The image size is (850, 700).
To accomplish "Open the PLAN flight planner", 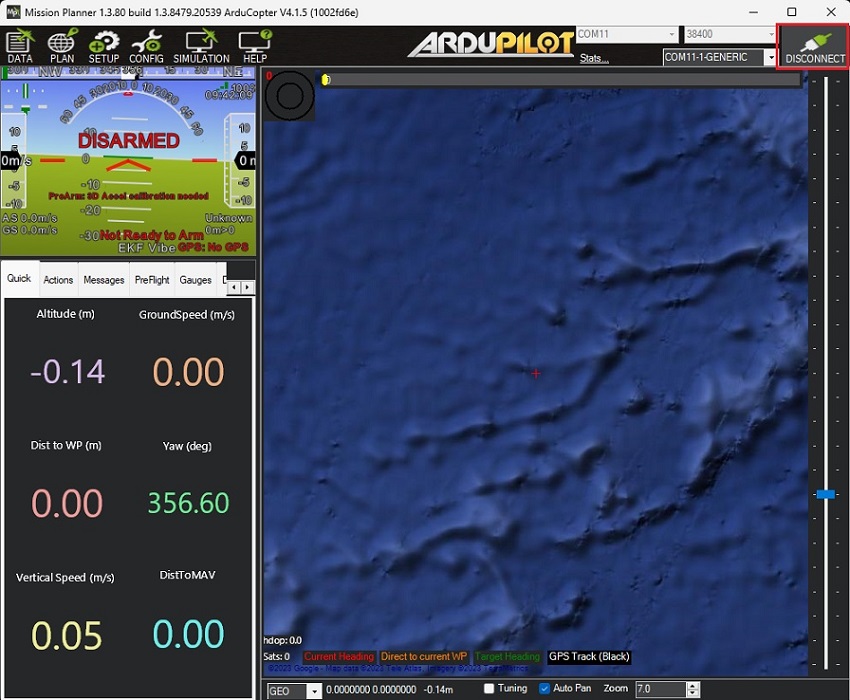I will coord(62,46).
